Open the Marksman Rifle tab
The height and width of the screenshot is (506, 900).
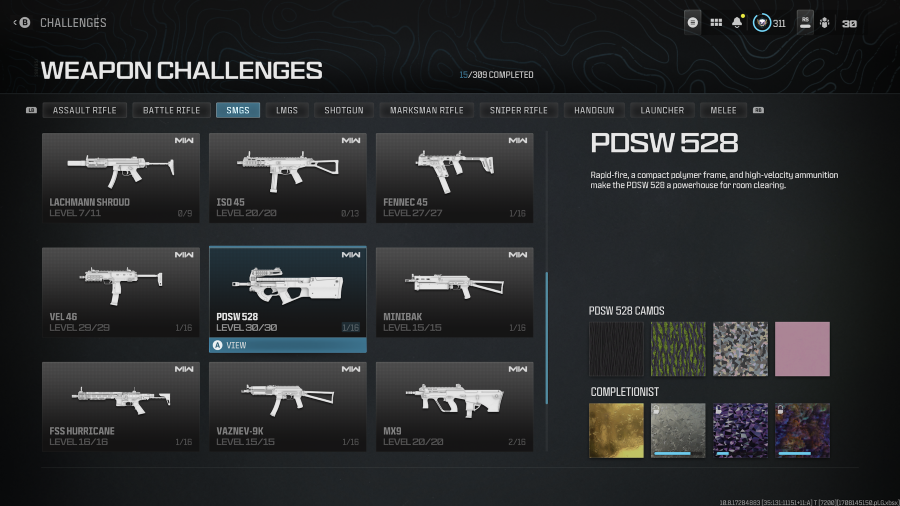coord(426,110)
